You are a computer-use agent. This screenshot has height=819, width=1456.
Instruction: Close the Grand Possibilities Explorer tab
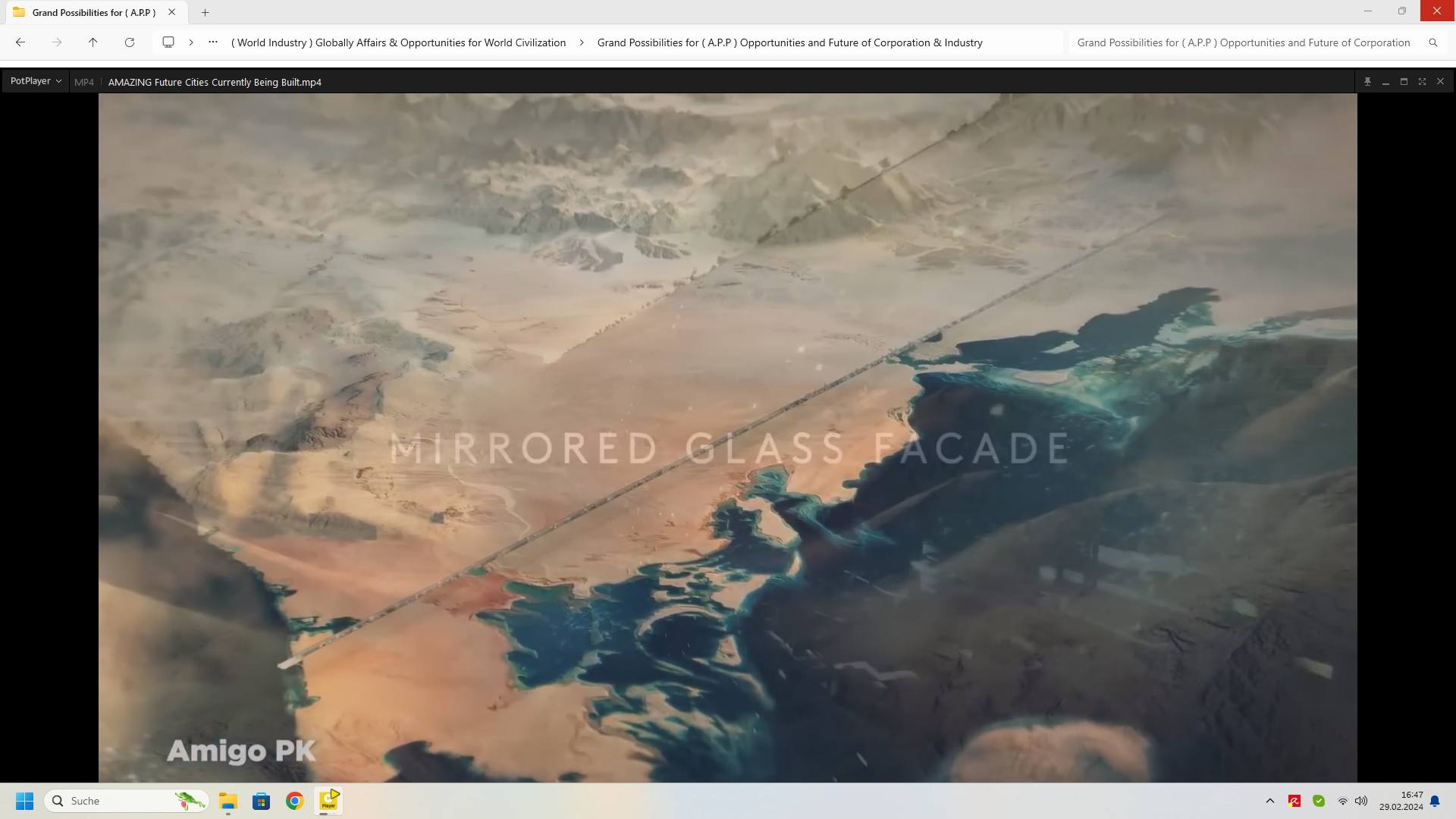[172, 12]
